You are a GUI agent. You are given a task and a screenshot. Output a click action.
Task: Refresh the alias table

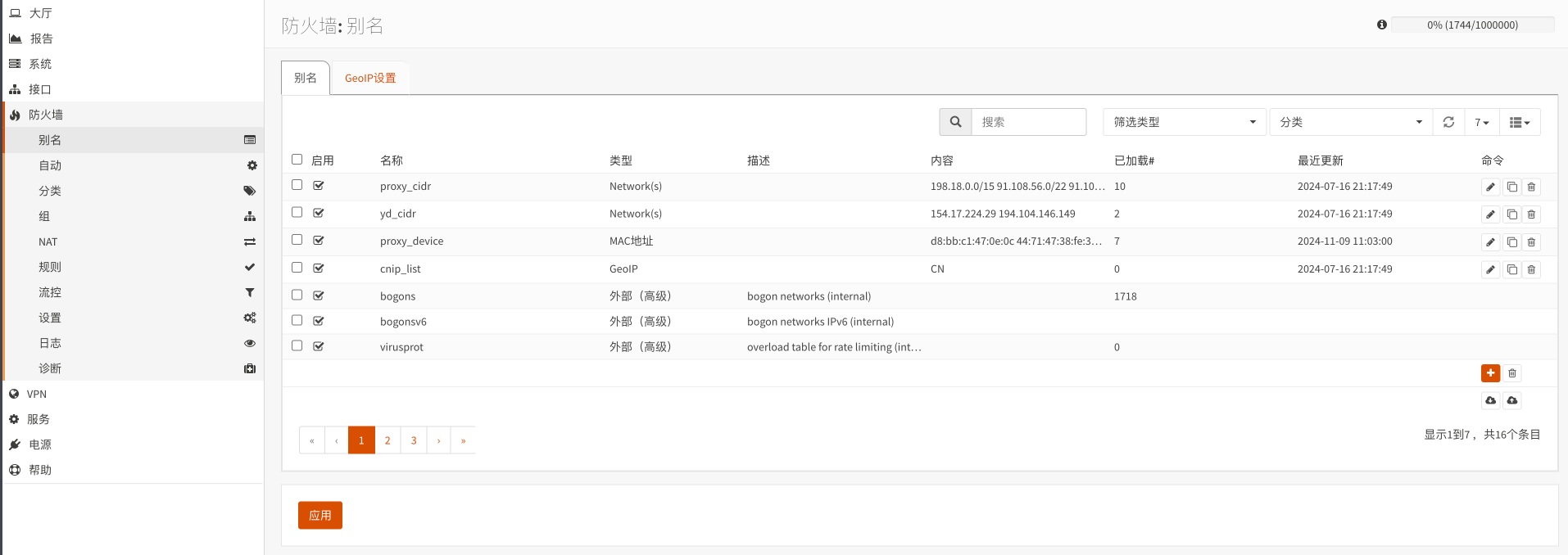[x=1448, y=122]
